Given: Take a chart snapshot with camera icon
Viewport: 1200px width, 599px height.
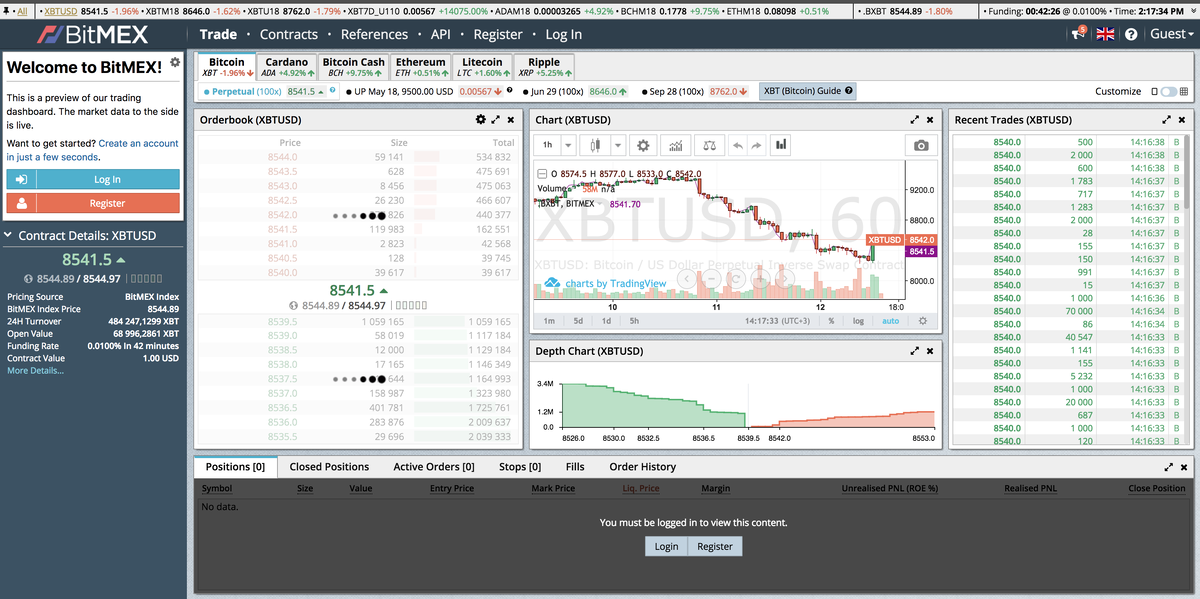Looking at the screenshot, I should (921, 145).
